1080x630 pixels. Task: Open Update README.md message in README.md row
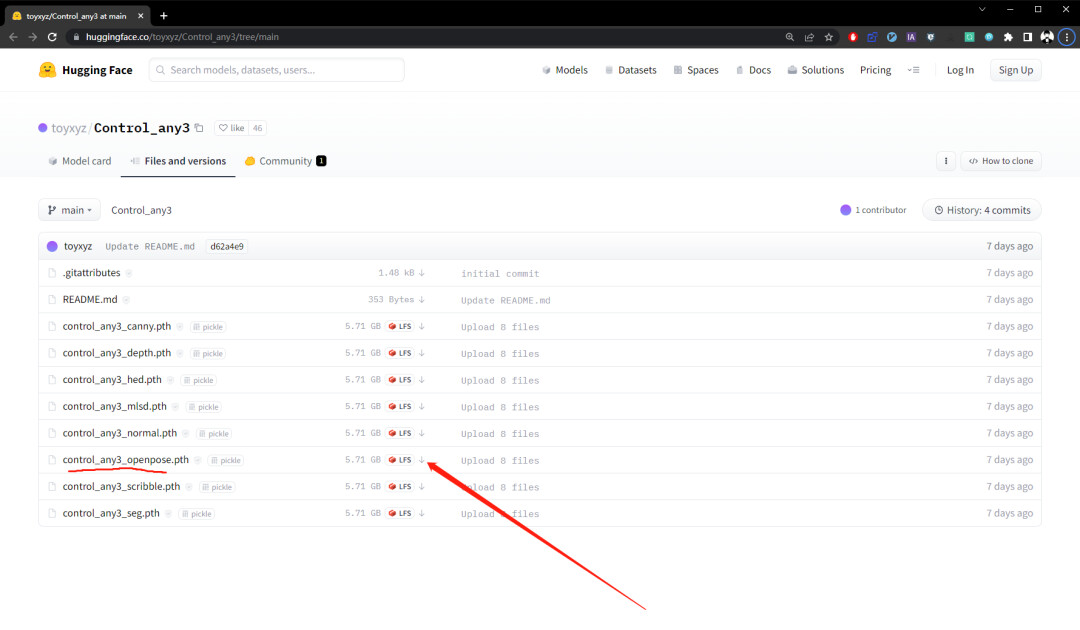coord(506,300)
